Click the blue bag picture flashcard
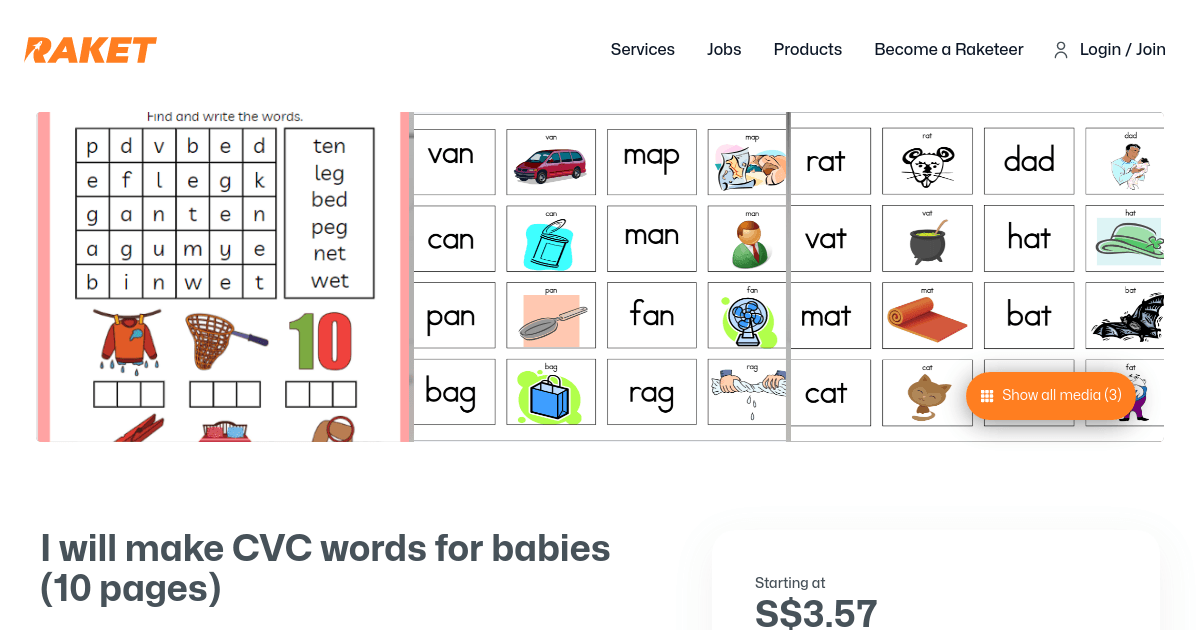The image size is (1200, 630). [x=550, y=392]
